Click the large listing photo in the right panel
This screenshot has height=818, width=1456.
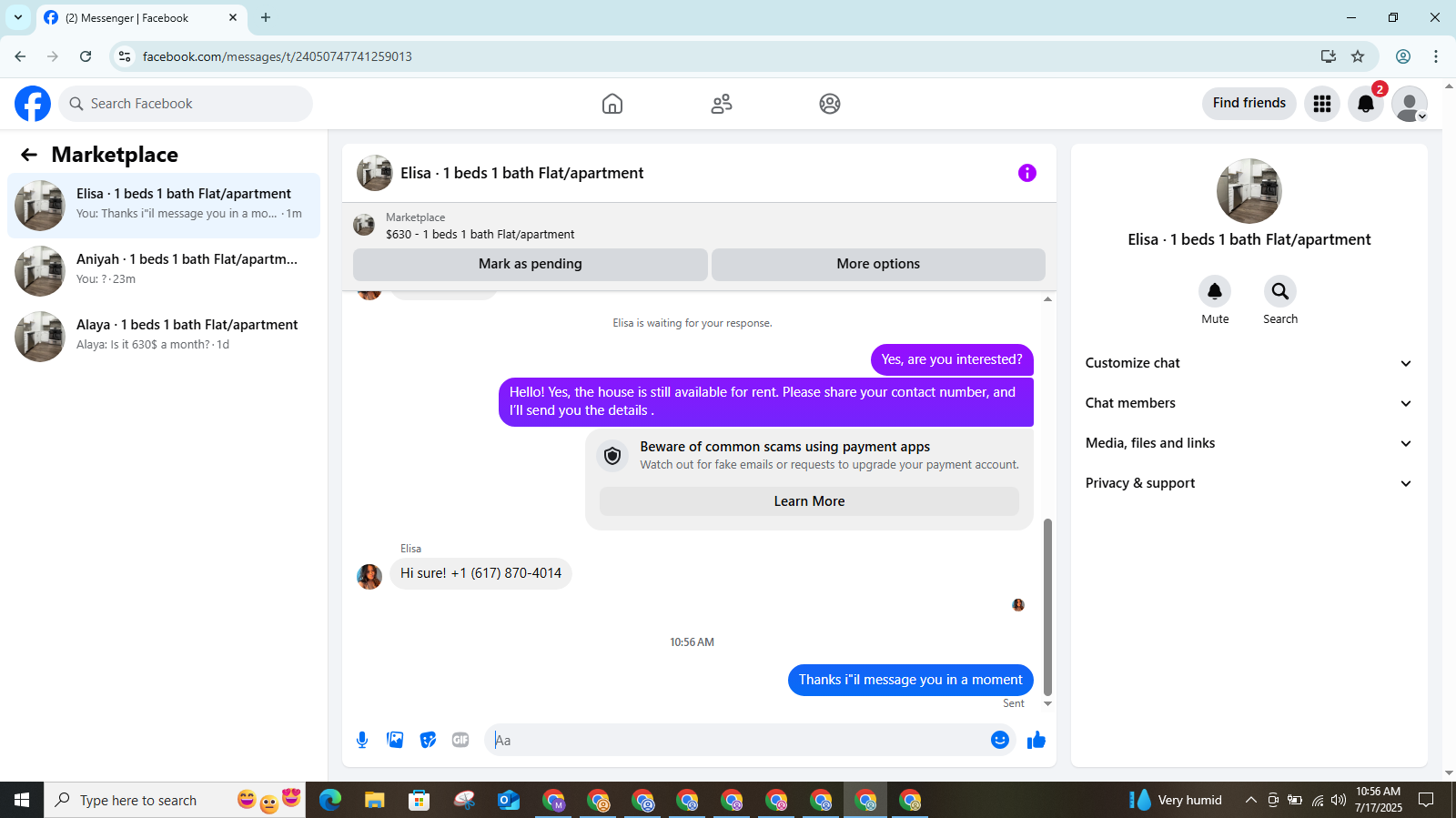click(x=1249, y=191)
